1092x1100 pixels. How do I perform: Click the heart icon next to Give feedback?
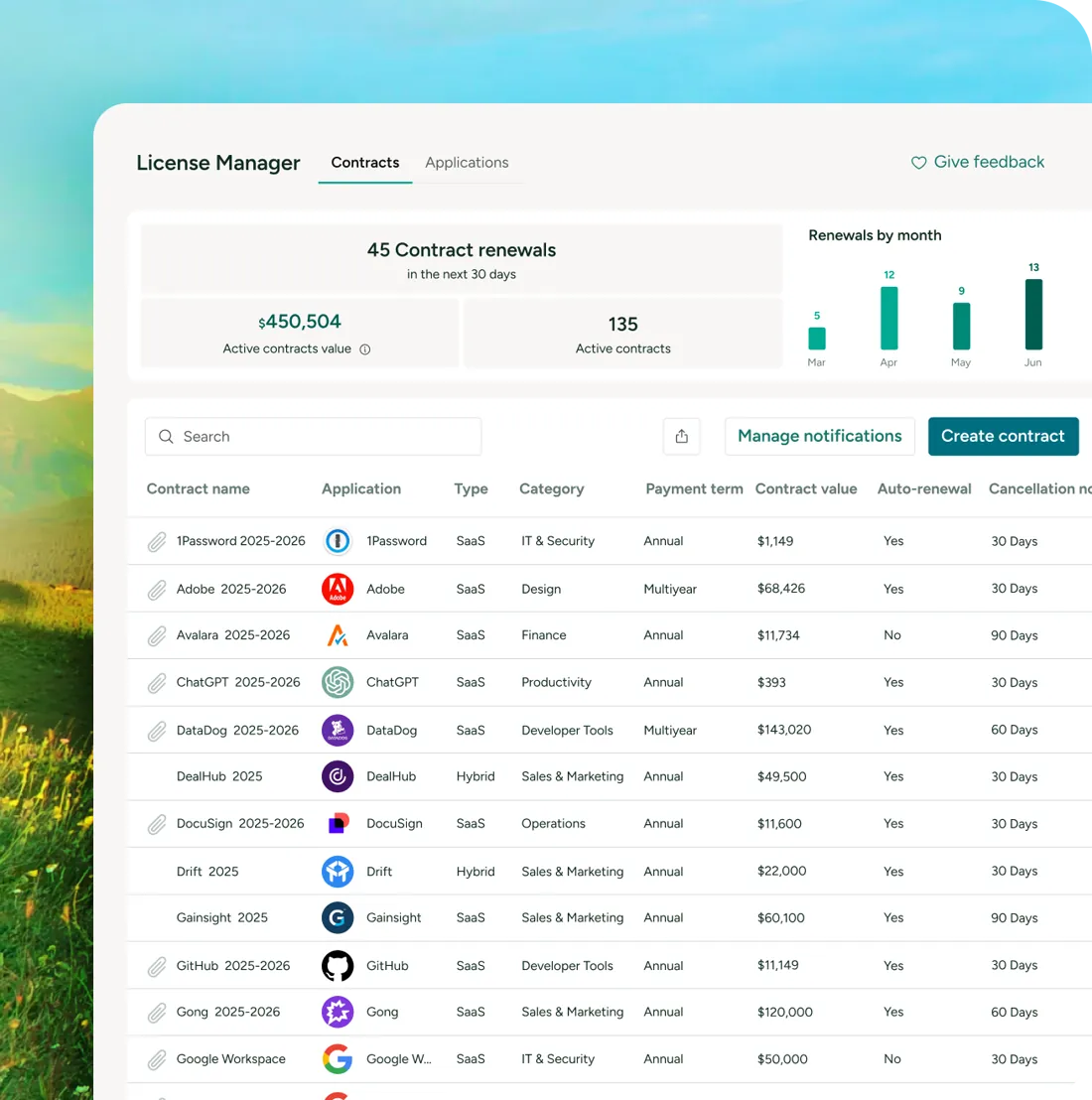[918, 163]
